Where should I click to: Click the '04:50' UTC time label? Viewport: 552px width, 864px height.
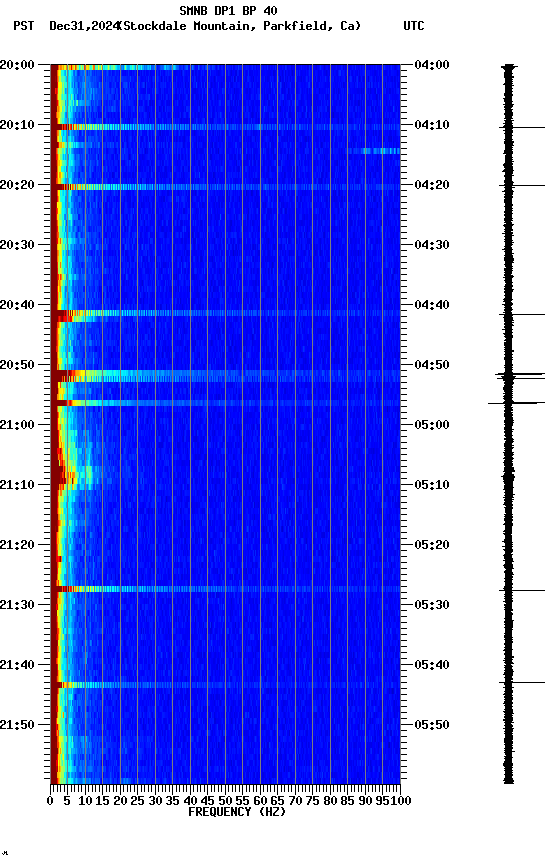pos(432,365)
